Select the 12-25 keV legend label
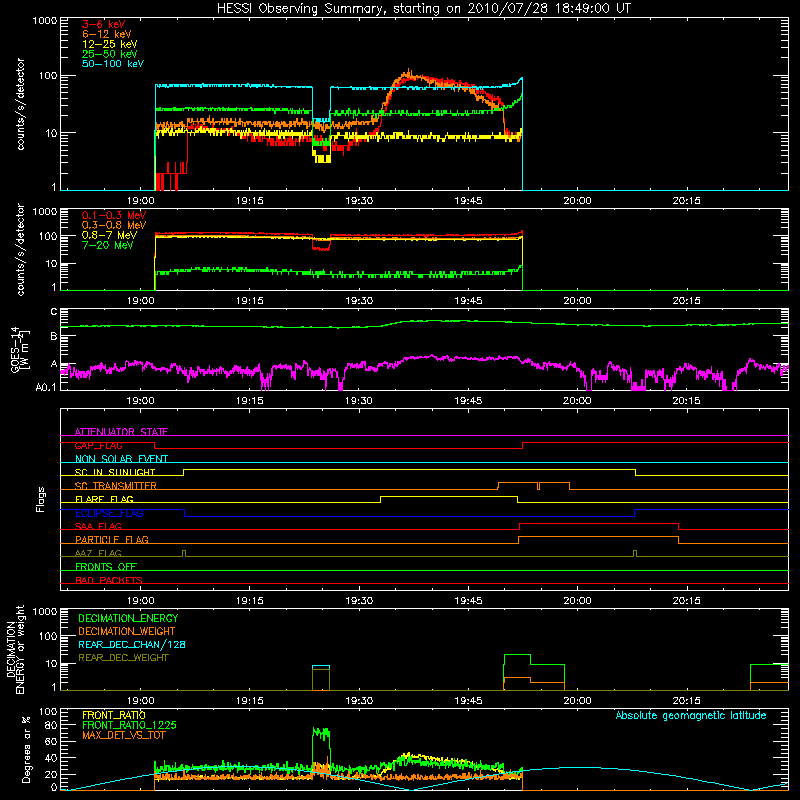The height and width of the screenshot is (800, 800). 110,44
